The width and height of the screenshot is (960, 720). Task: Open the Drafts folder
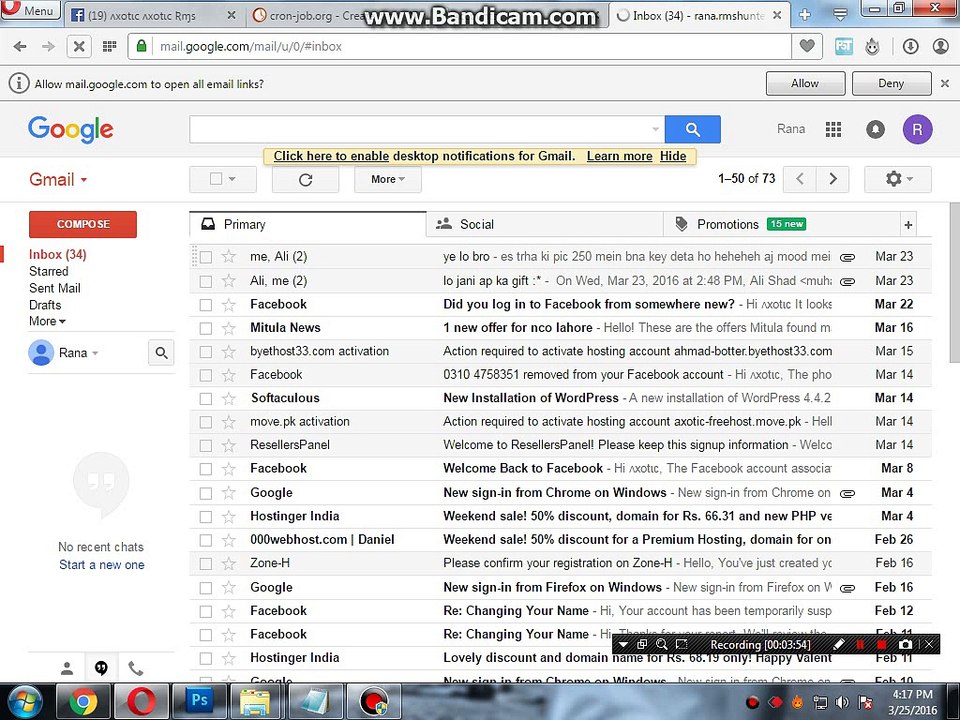(x=45, y=305)
